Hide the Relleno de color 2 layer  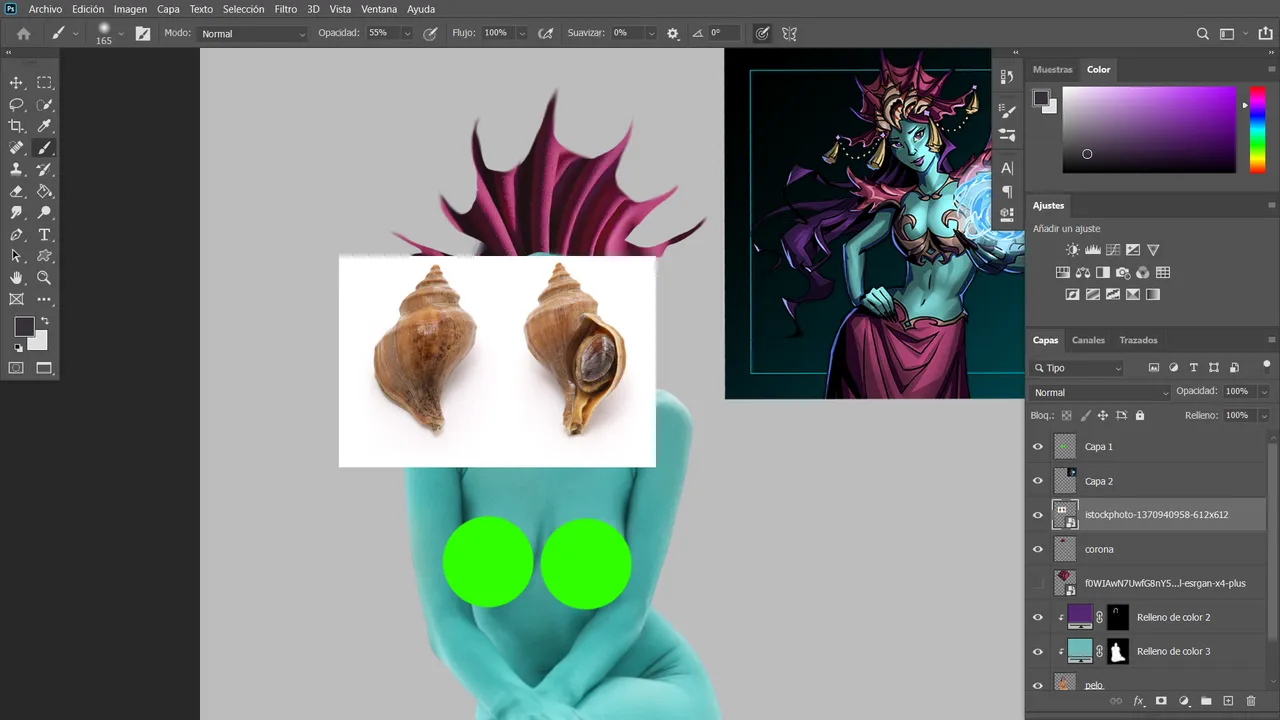1037,617
